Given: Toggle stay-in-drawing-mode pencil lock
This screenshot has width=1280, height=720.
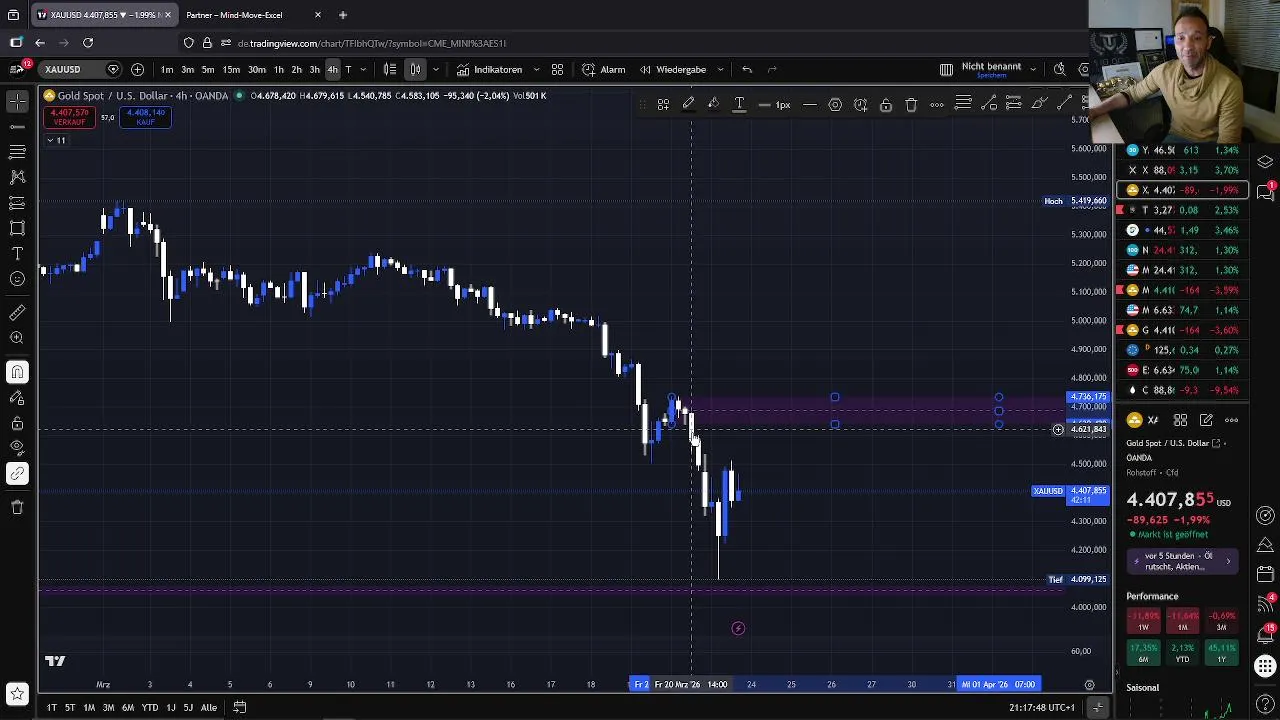Looking at the screenshot, I should 17,398.
